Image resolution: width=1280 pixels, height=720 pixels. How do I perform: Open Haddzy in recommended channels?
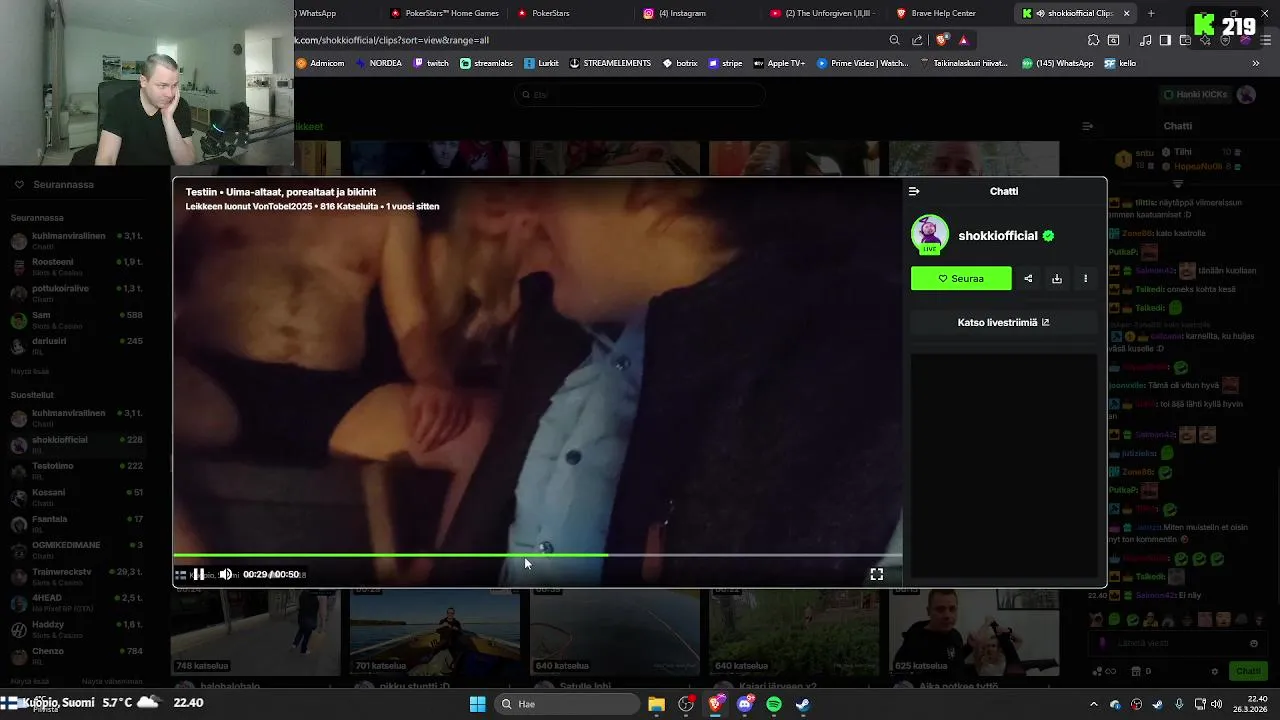coord(78,629)
